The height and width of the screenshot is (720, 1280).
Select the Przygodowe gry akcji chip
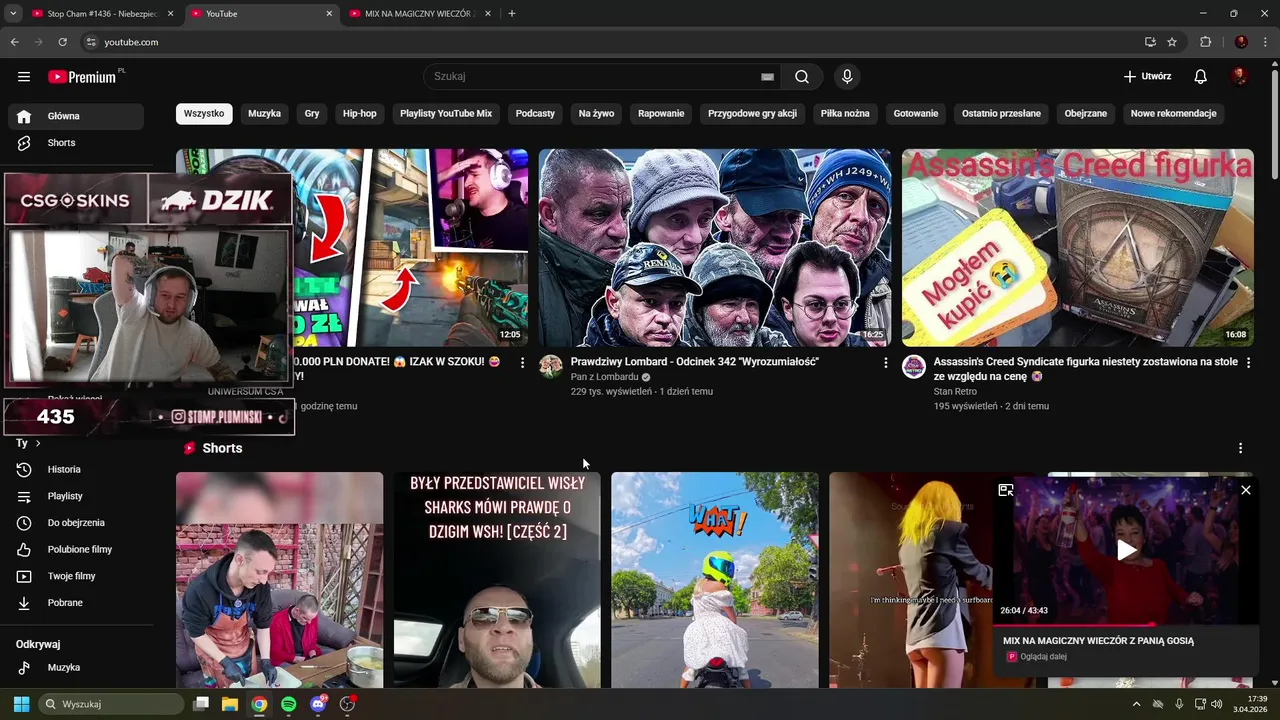click(x=752, y=114)
